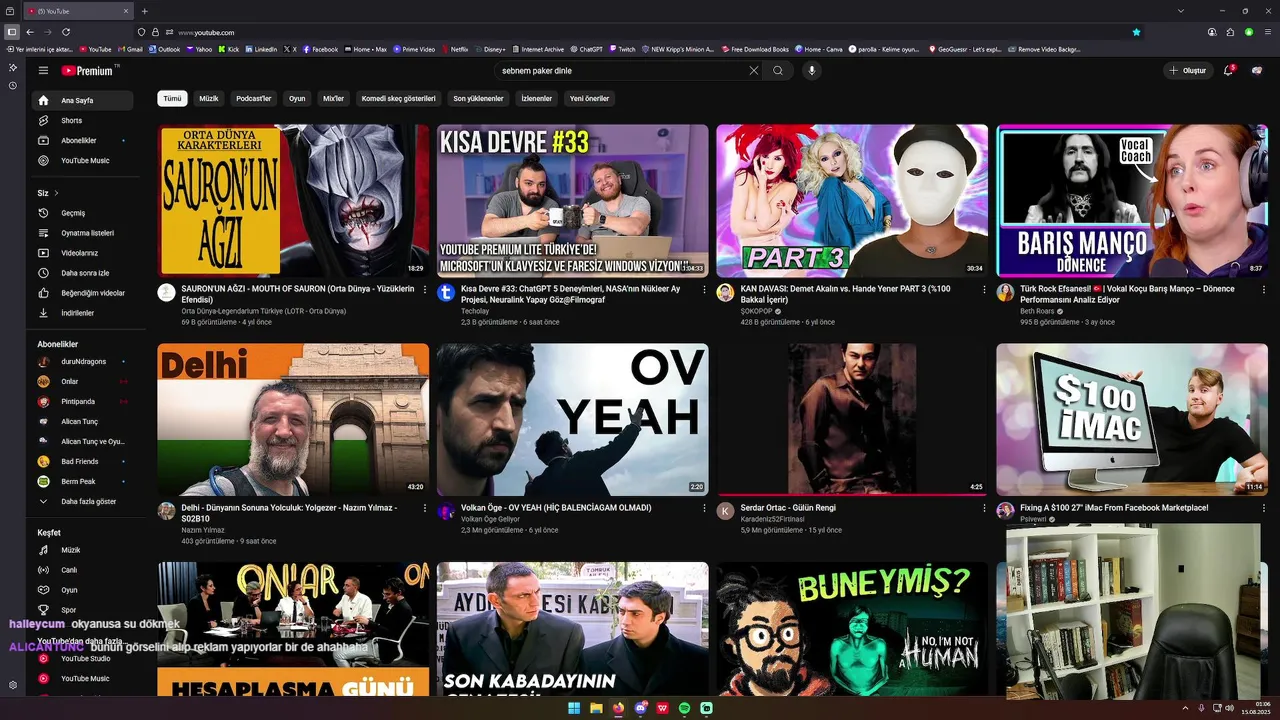Open Oynatma listeleri
This screenshot has width=1280, height=720.
tap(82, 233)
